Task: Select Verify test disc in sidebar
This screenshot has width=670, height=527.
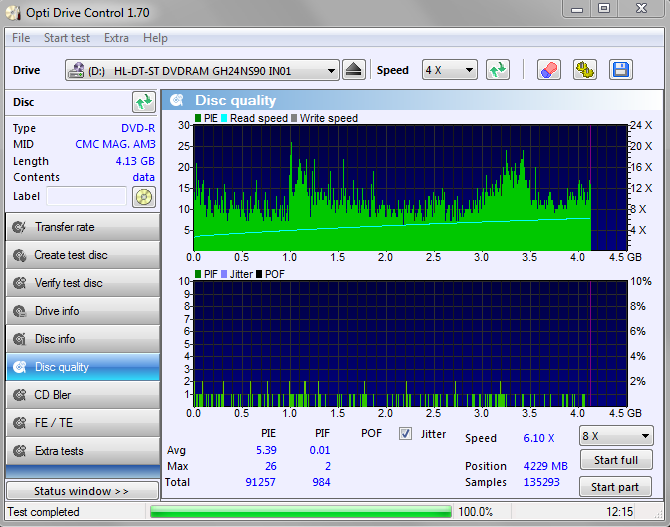Action: (x=83, y=283)
